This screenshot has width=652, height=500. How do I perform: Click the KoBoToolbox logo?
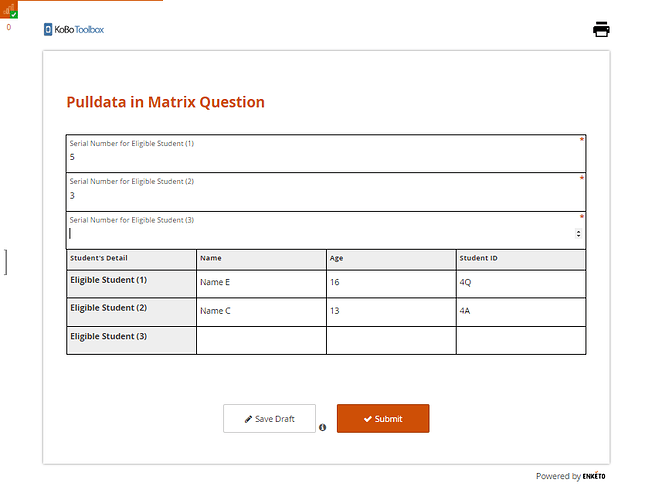(74, 29)
